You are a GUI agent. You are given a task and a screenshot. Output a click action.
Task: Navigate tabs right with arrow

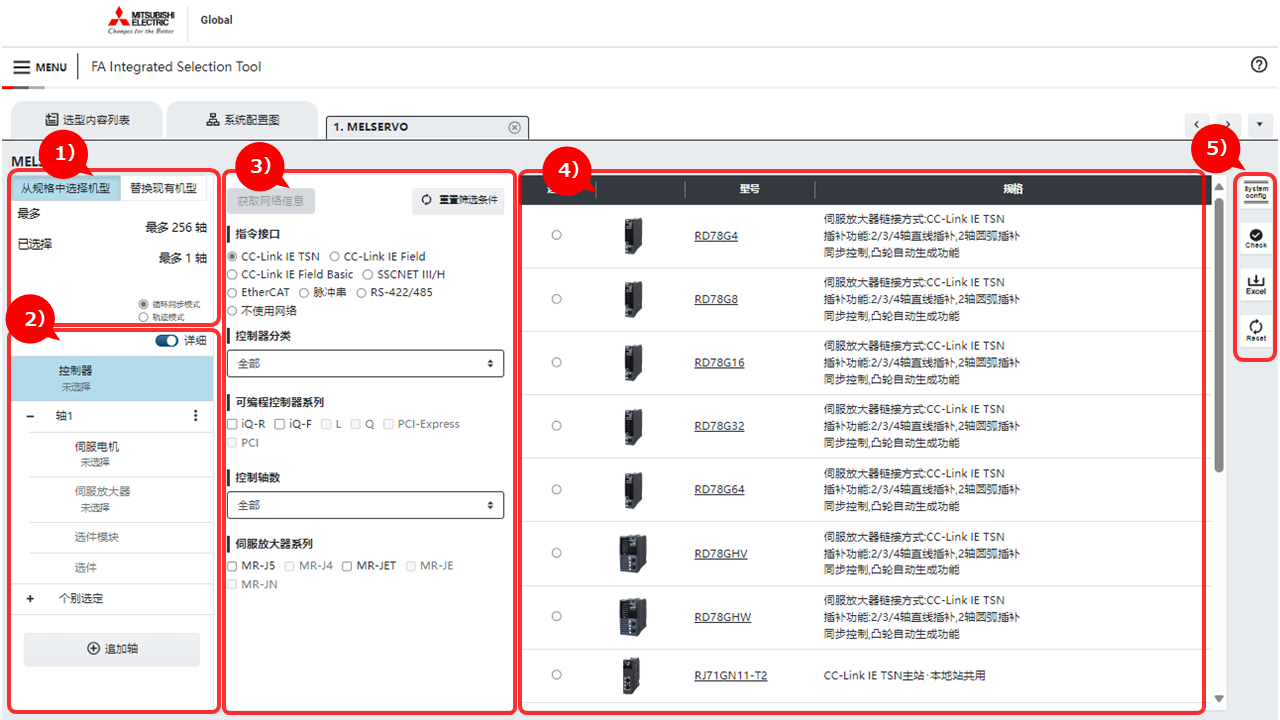tap(1229, 125)
